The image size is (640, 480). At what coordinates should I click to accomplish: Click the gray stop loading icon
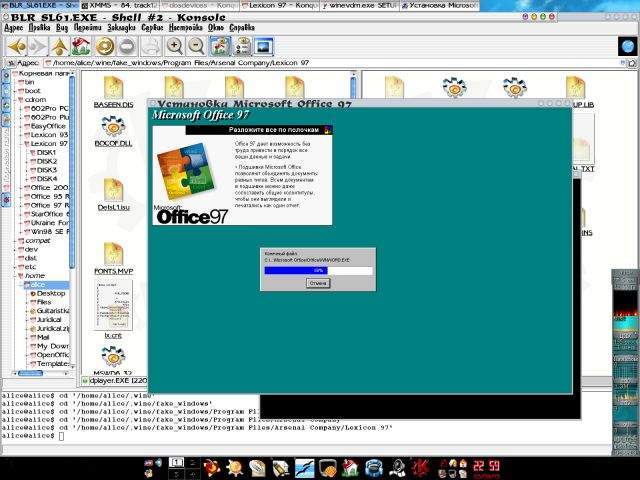[x=127, y=46]
